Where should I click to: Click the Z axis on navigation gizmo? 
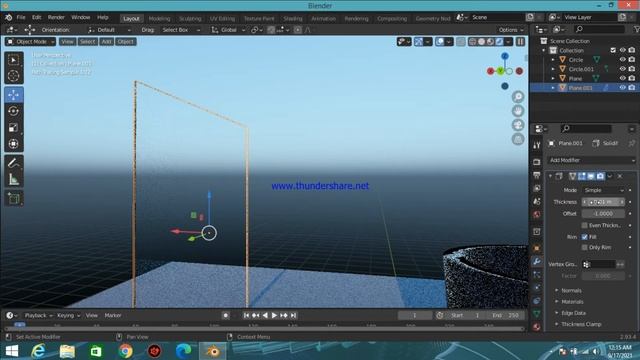(505, 56)
